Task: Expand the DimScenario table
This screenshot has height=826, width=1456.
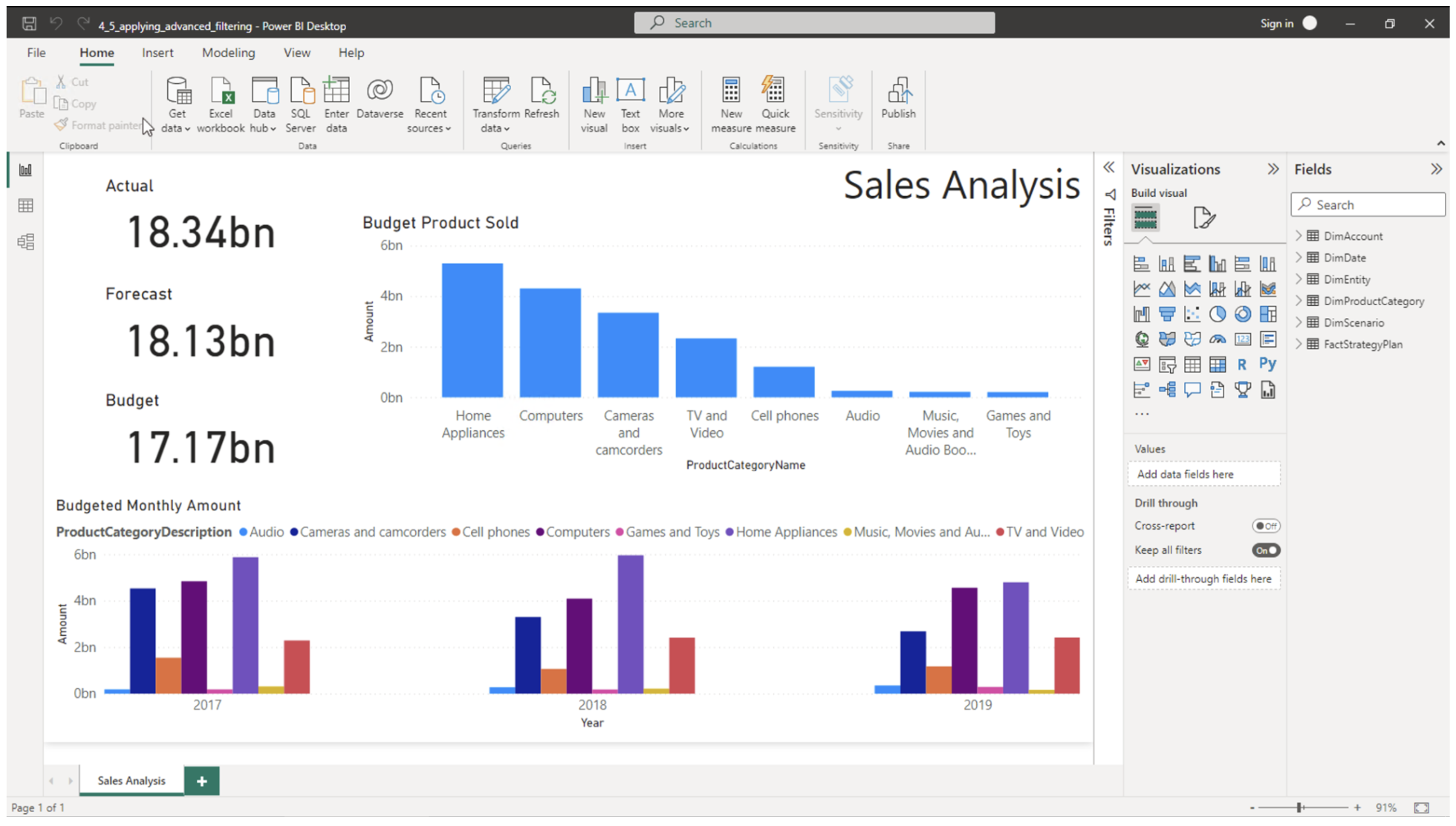Action: 1299,322
